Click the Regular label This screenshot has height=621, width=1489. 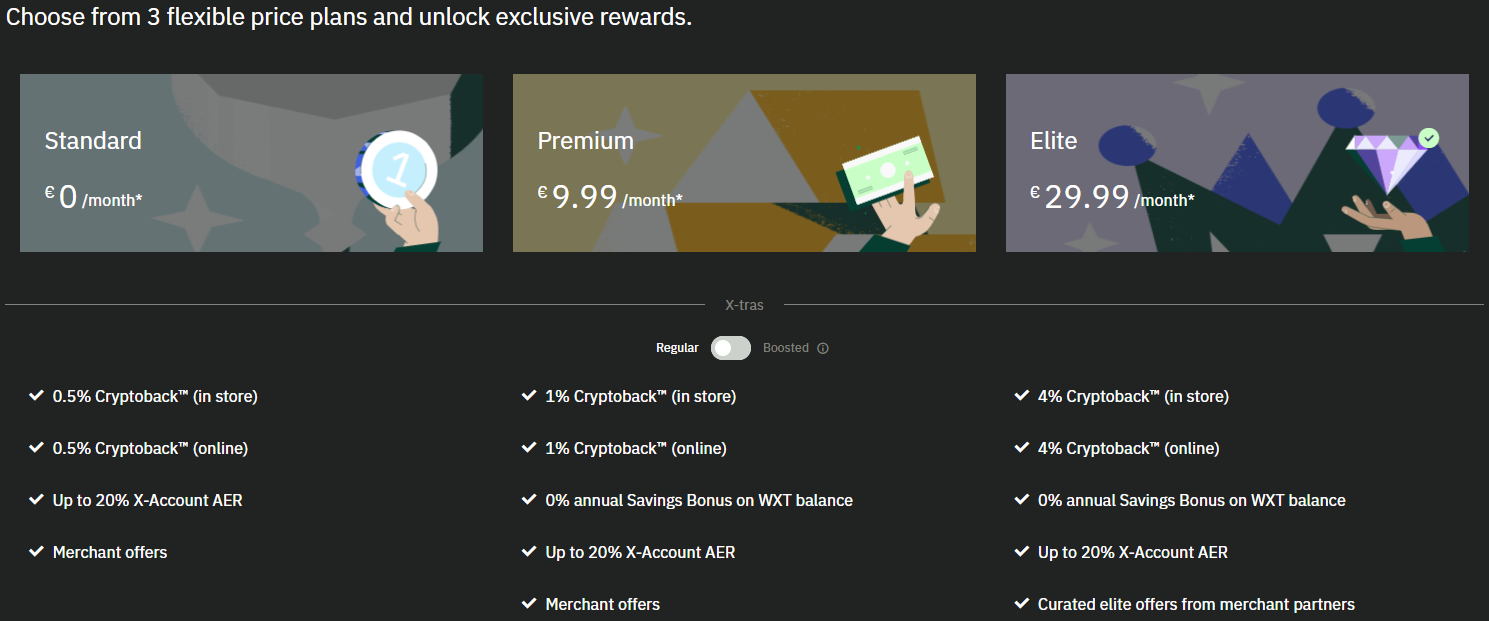point(677,348)
